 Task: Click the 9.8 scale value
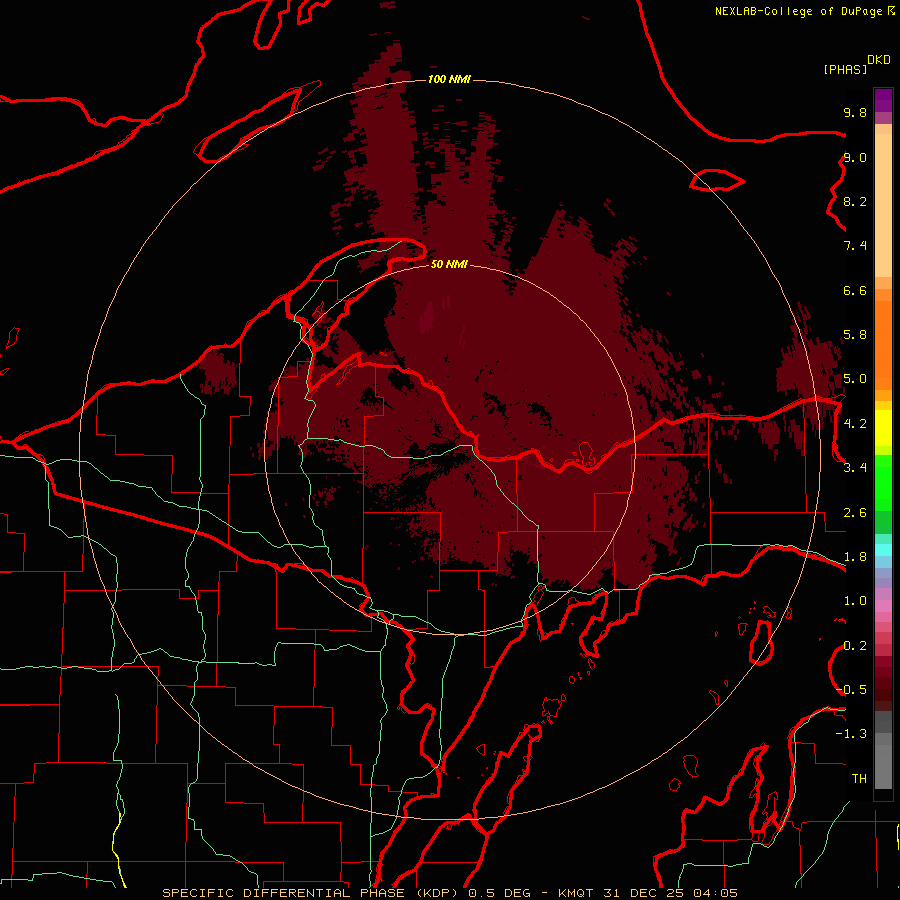[855, 112]
